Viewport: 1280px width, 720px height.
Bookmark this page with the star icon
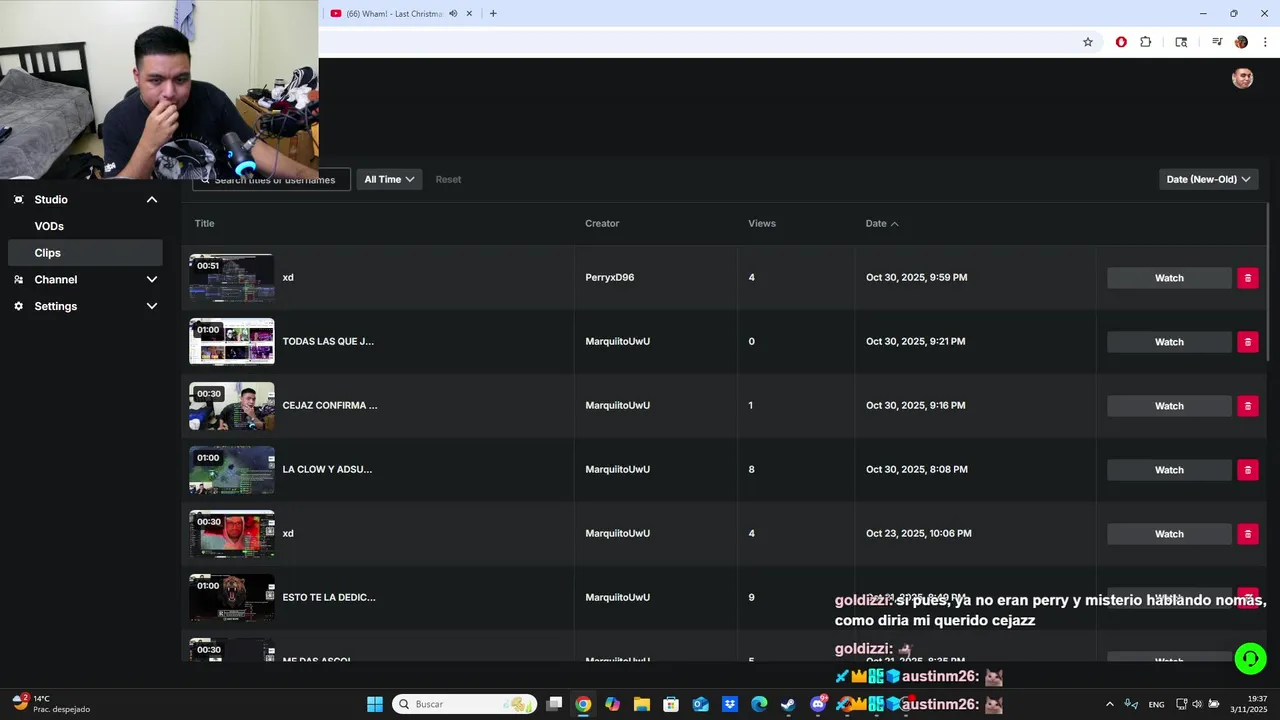(x=1088, y=42)
